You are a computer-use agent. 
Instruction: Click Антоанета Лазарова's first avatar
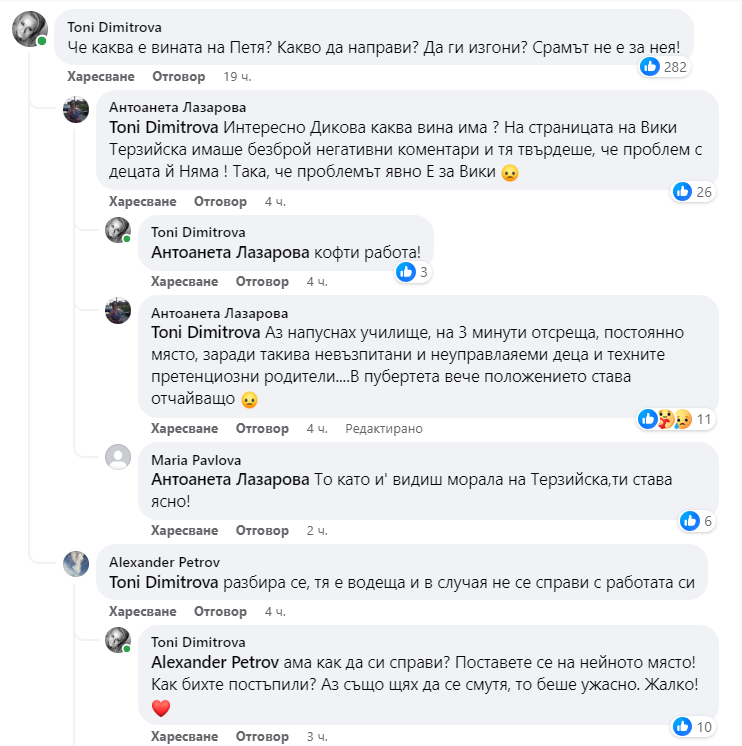[x=76, y=109]
